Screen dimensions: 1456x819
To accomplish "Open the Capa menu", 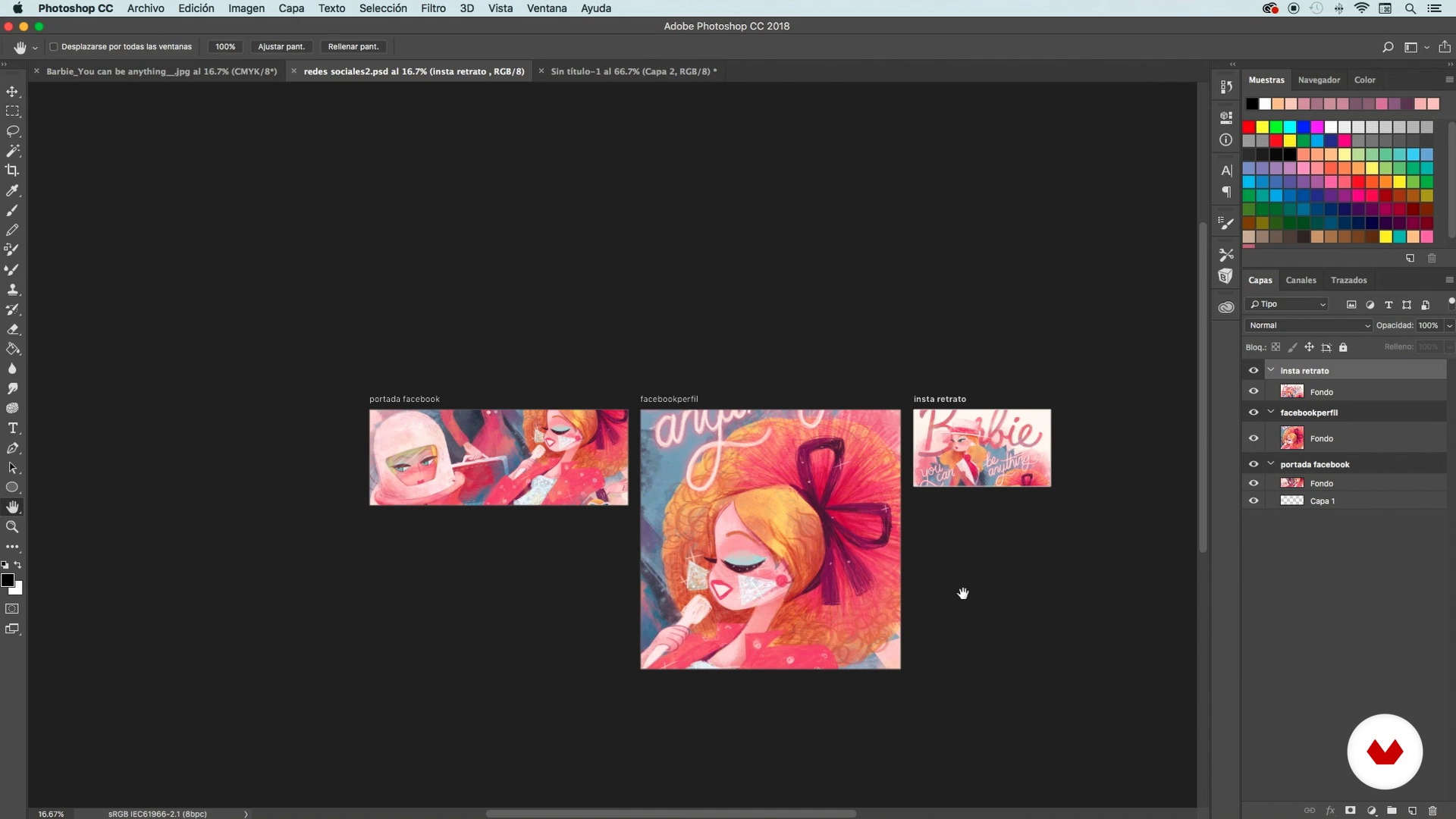I will [x=291, y=8].
